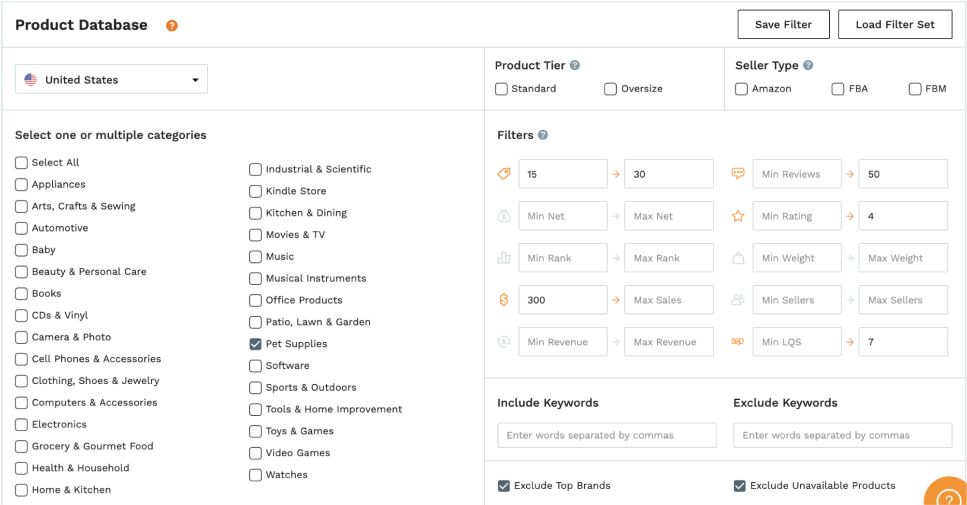This screenshot has width=967, height=505.
Task: Check the Office Products category
Action: click(x=255, y=300)
